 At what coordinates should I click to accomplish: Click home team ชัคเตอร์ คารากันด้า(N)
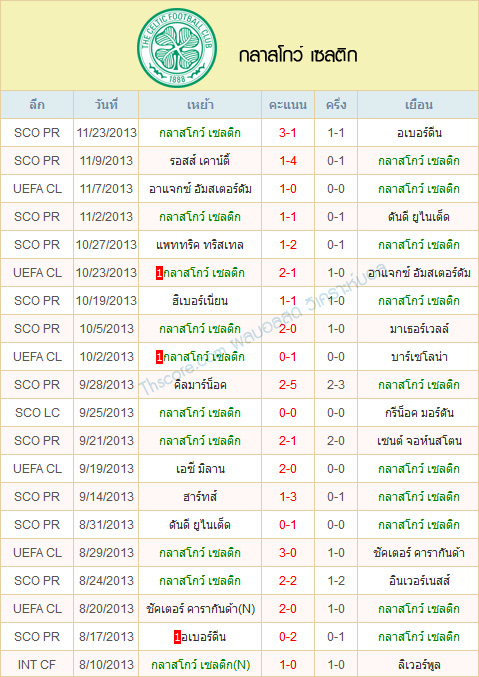tap(200, 609)
